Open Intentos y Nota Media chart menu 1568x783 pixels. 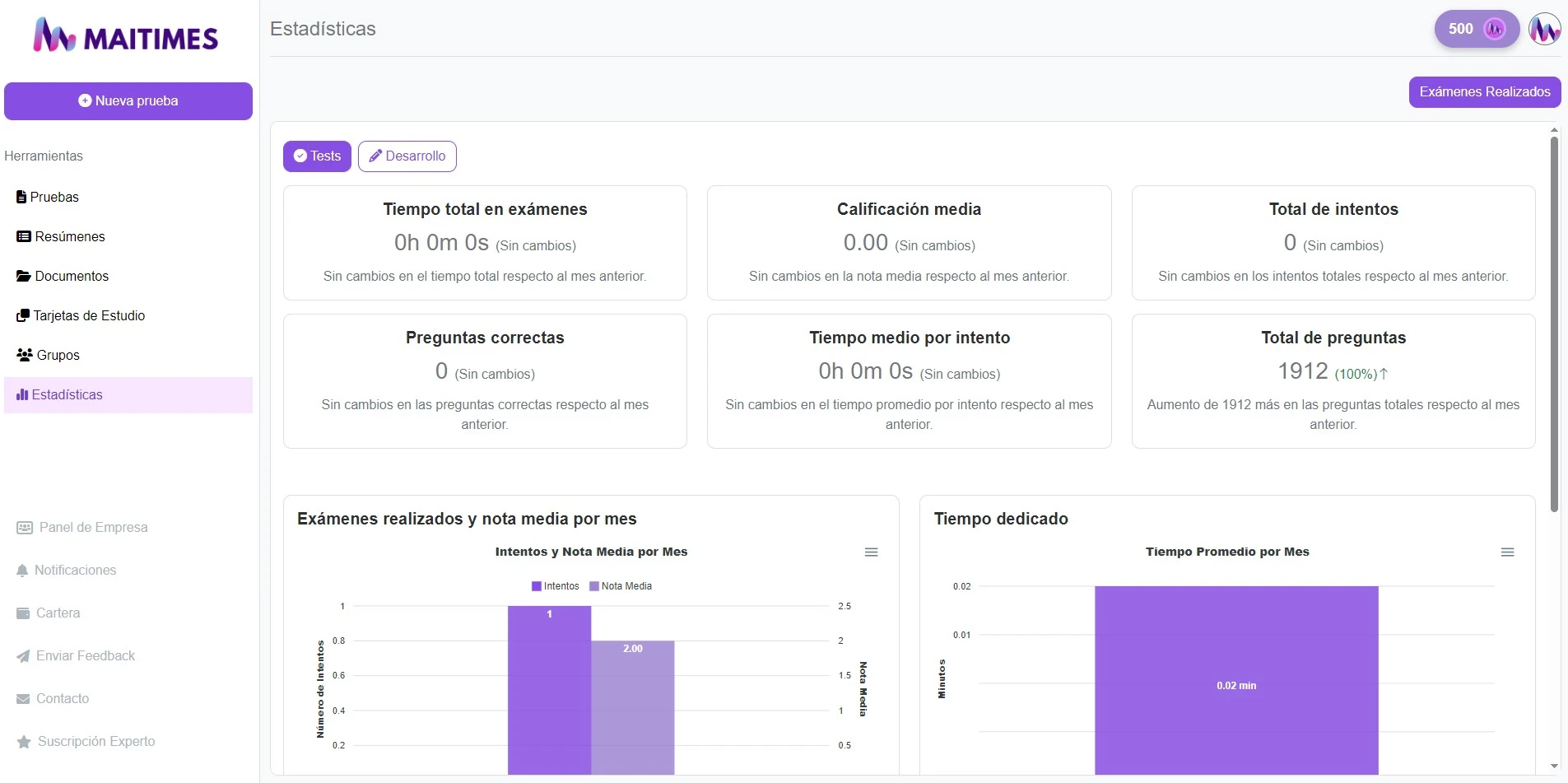tap(871, 552)
